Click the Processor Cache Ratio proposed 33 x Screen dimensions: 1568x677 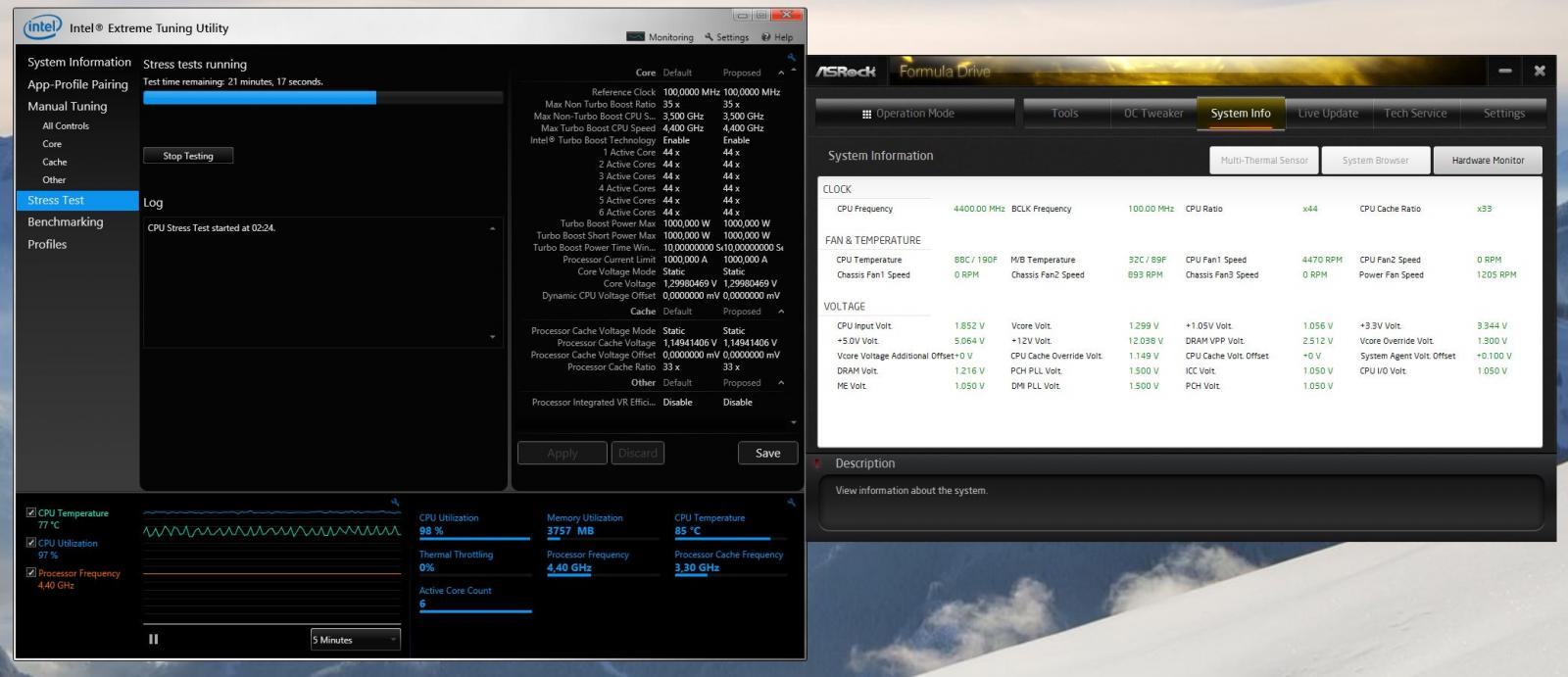pos(731,367)
